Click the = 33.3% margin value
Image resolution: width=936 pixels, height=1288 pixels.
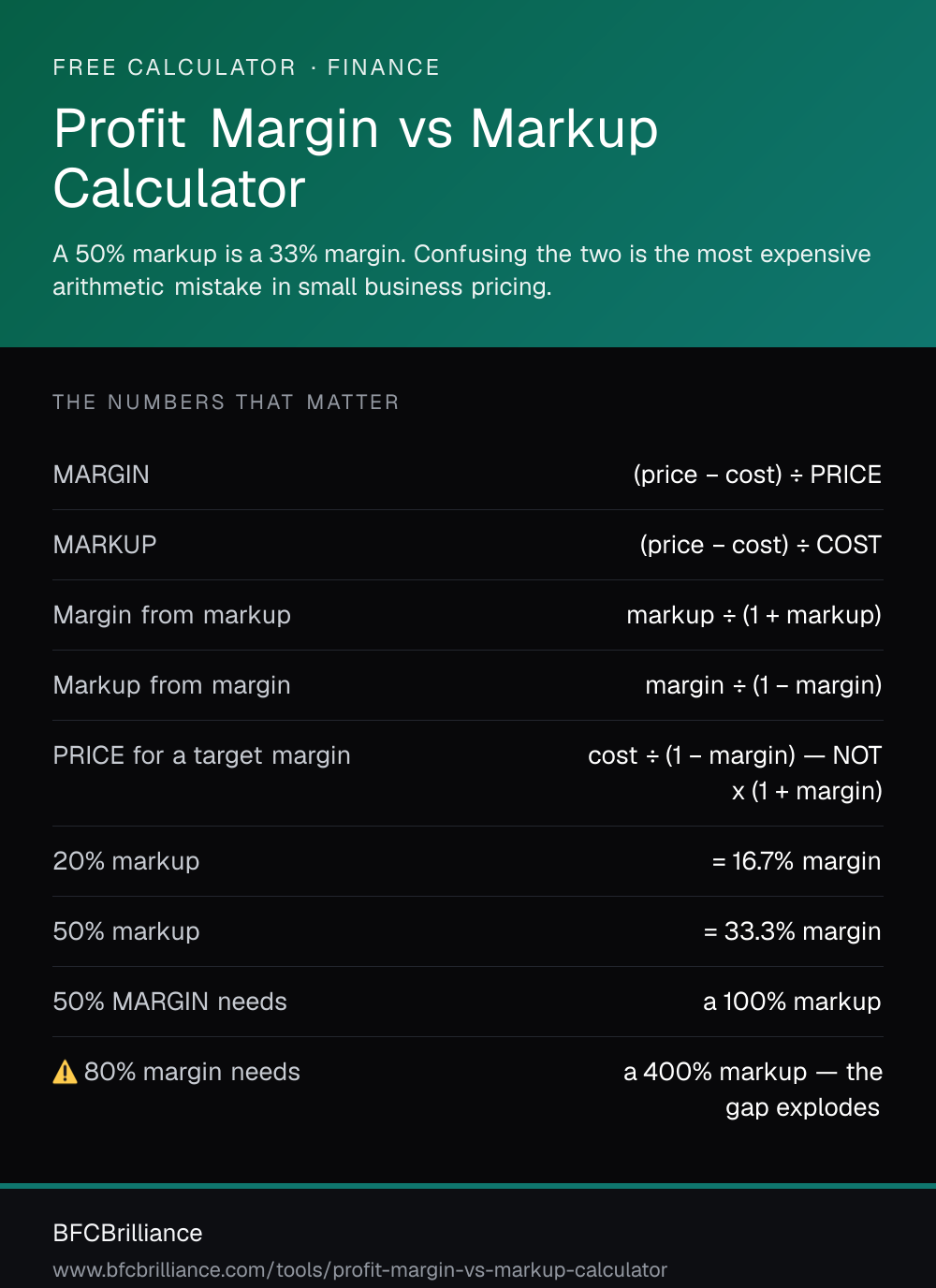pyautogui.click(x=793, y=931)
